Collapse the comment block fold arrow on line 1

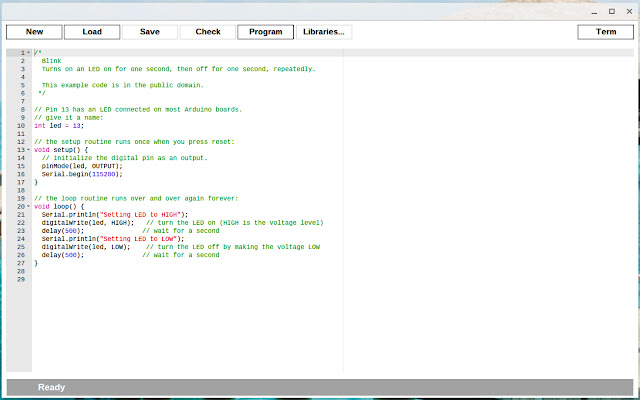click(x=28, y=52)
